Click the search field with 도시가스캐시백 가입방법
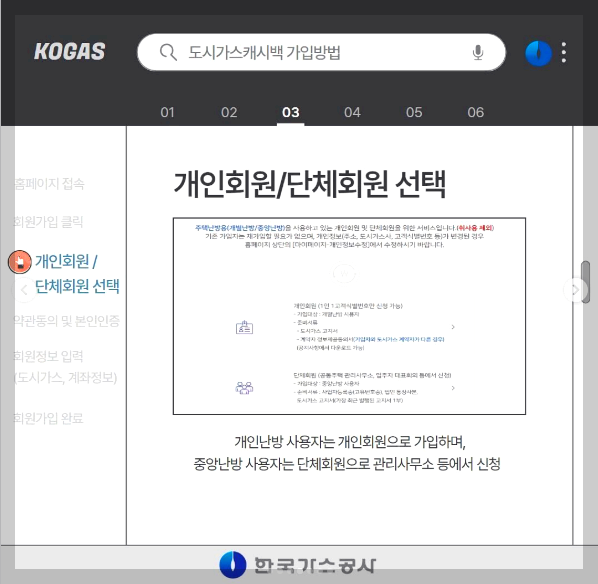The image size is (598, 584). click(322, 52)
